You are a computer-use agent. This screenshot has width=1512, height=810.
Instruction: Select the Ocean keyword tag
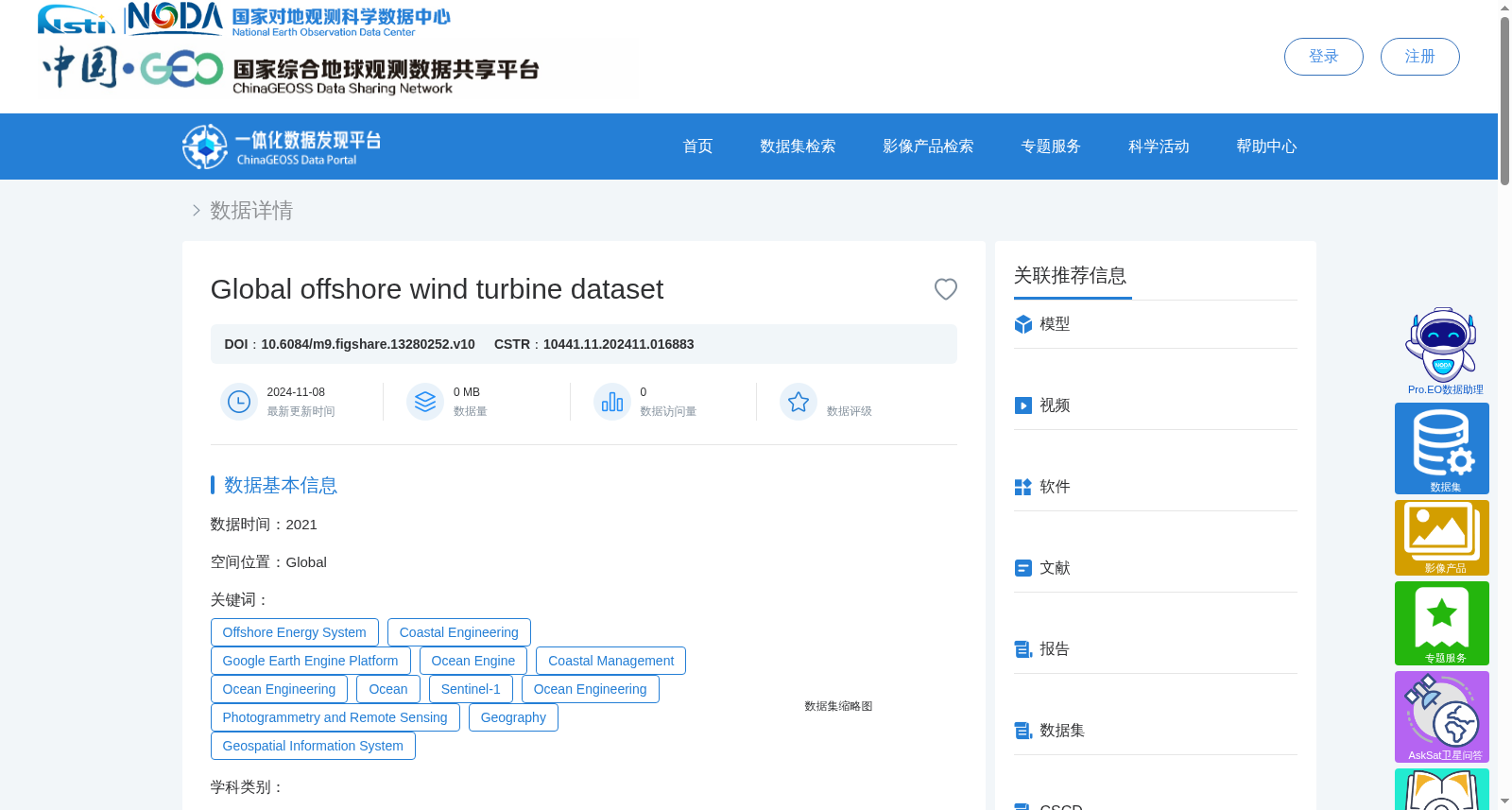(387, 689)
